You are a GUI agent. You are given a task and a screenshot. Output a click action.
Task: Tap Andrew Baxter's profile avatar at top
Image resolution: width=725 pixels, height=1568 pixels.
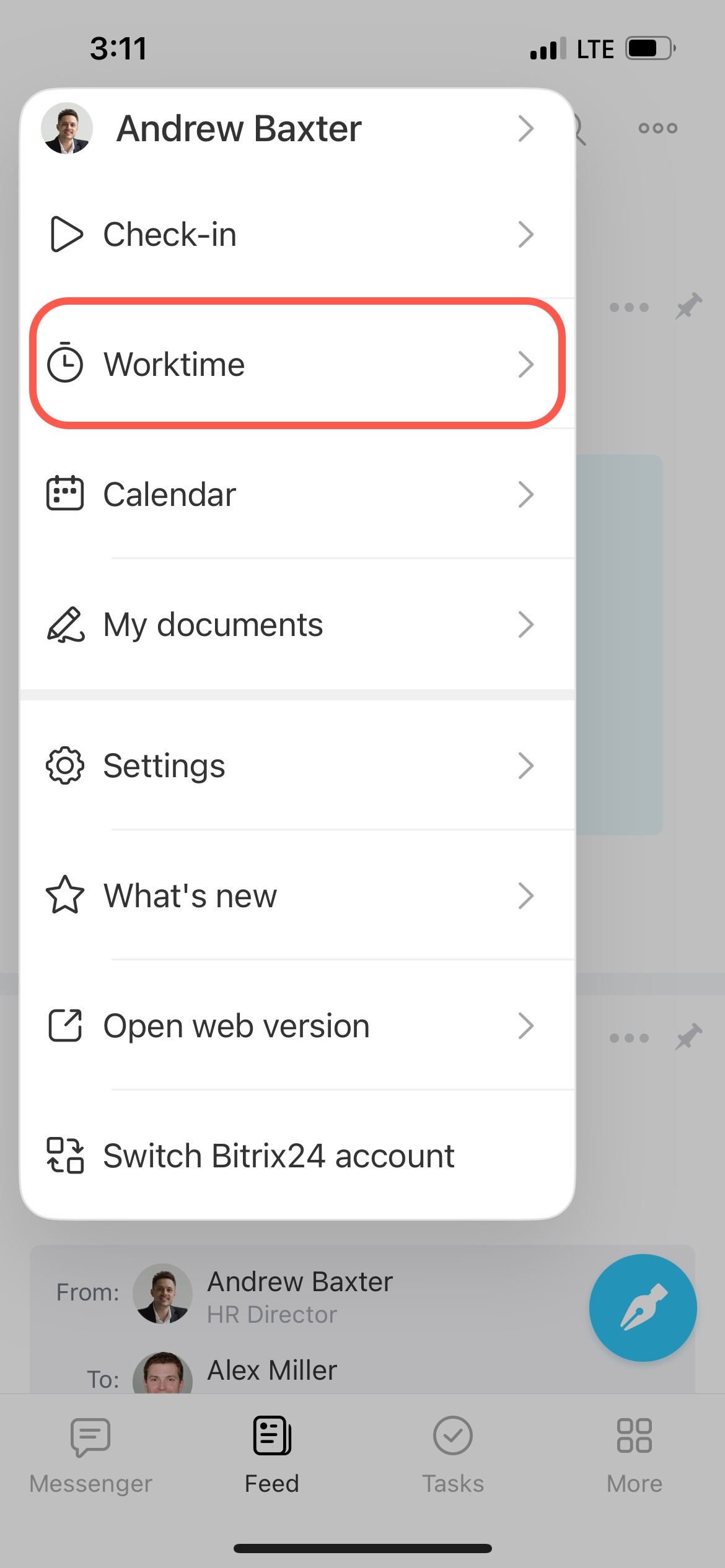coord(67,128)
